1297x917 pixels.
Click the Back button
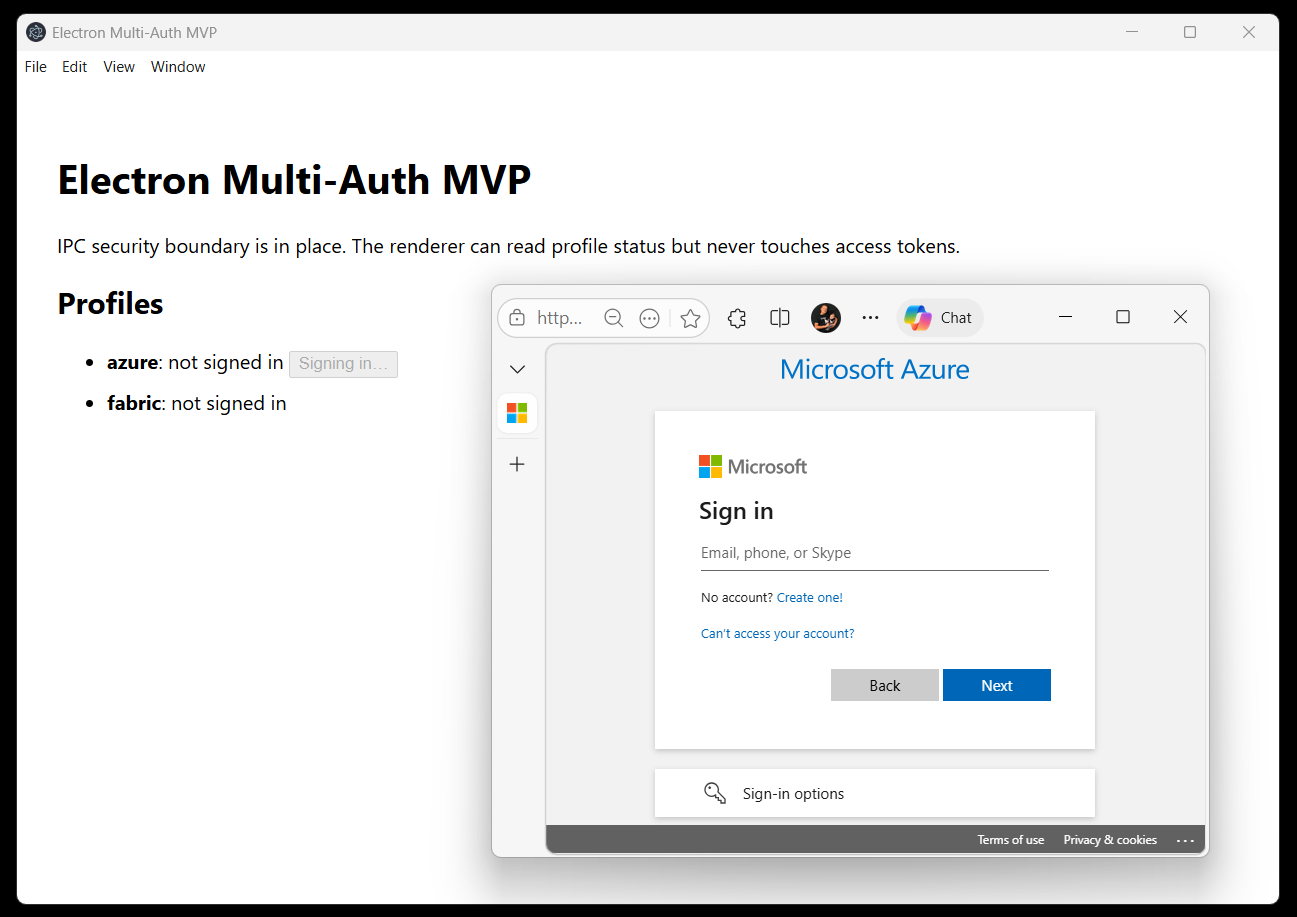885,685
